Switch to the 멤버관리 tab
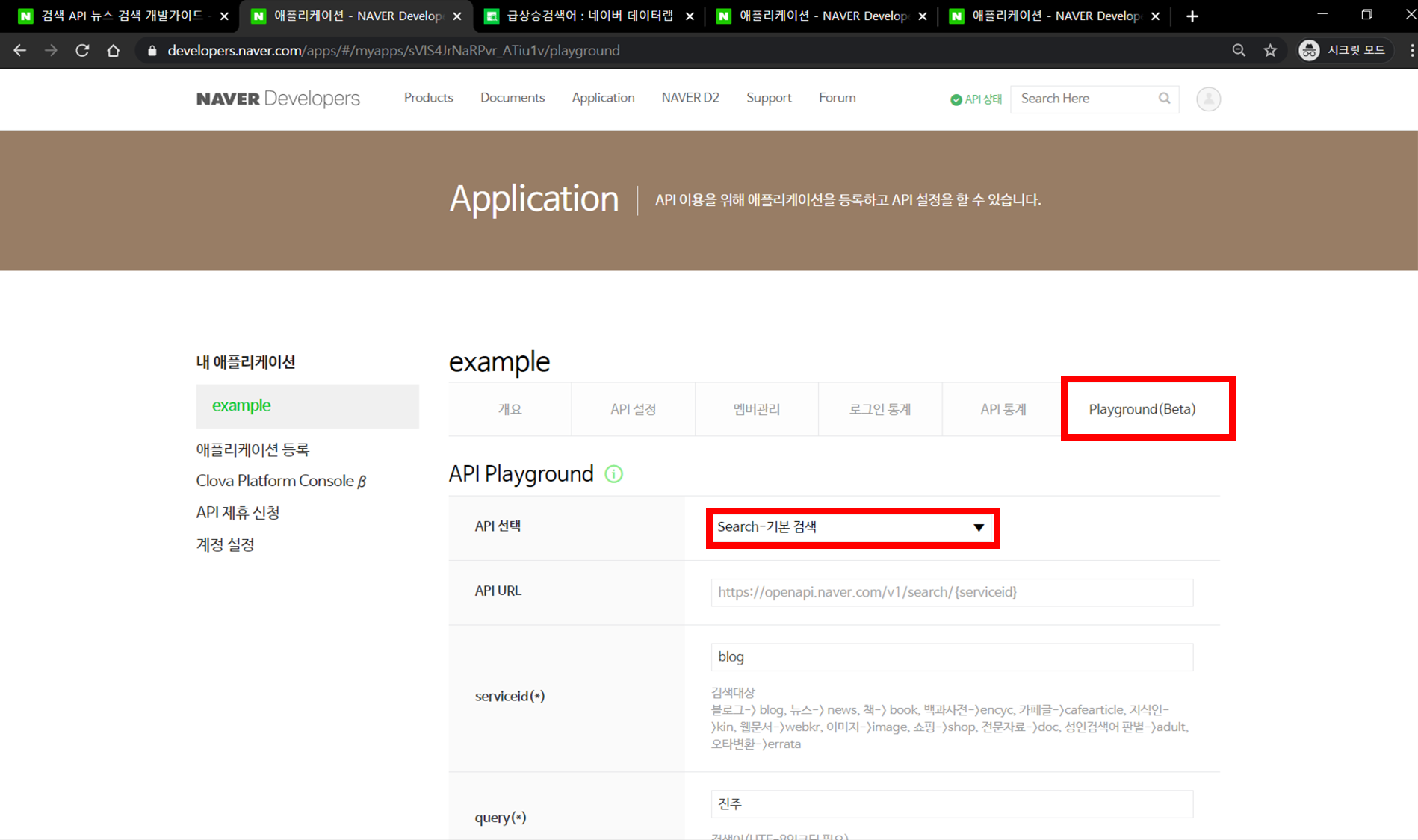1418x840 pixels. [x=756, y=409]
